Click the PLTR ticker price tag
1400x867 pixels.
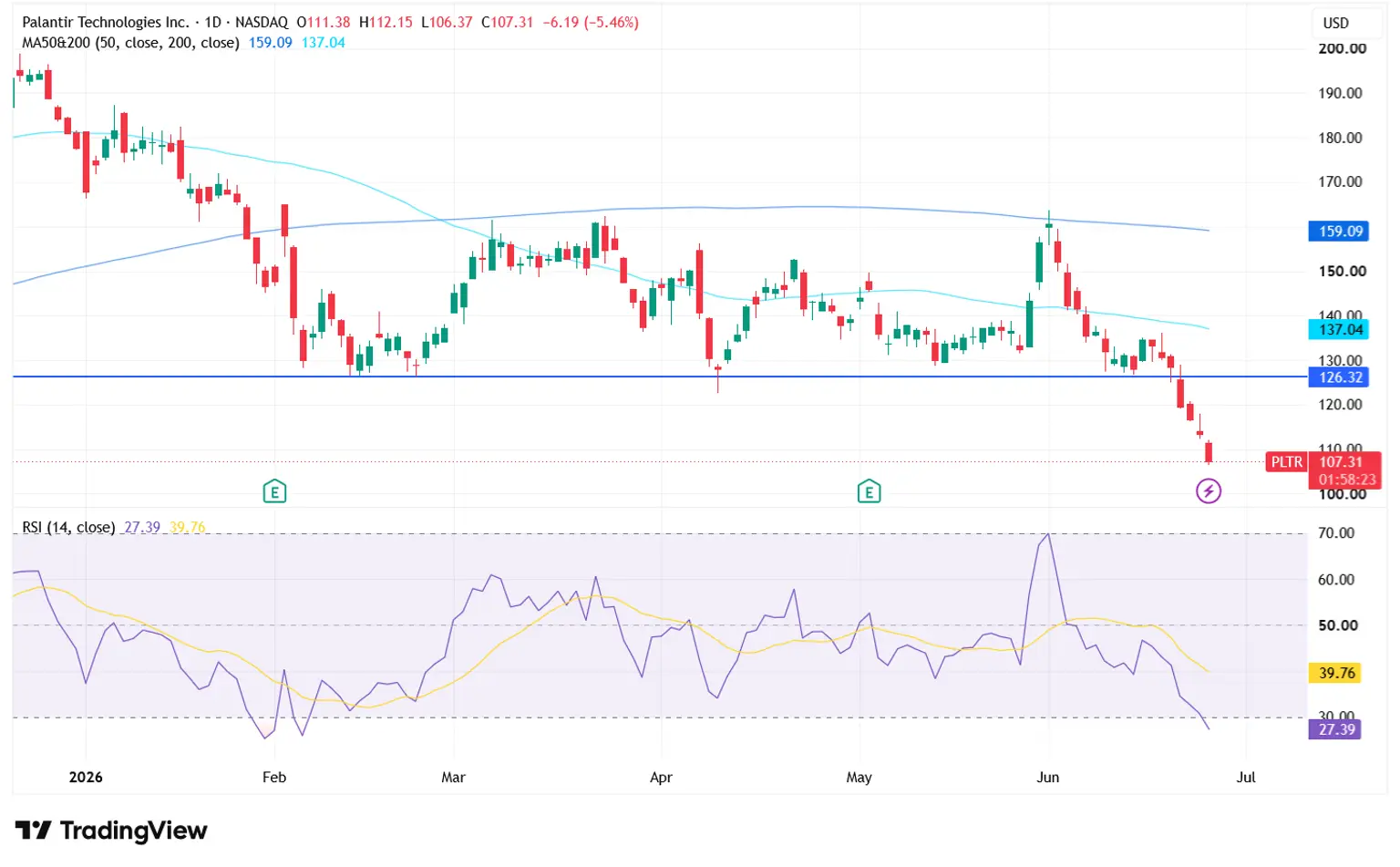[1287, 462]
